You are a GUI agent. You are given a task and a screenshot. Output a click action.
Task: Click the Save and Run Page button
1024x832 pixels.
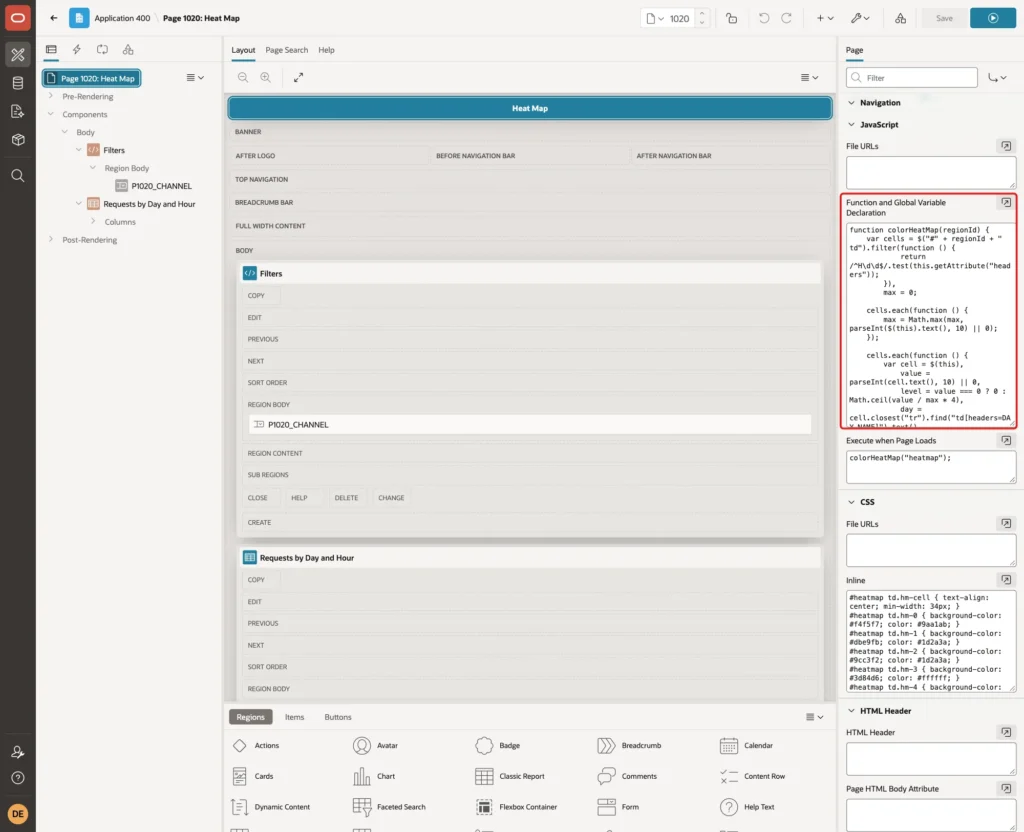(x=993, y=18)
